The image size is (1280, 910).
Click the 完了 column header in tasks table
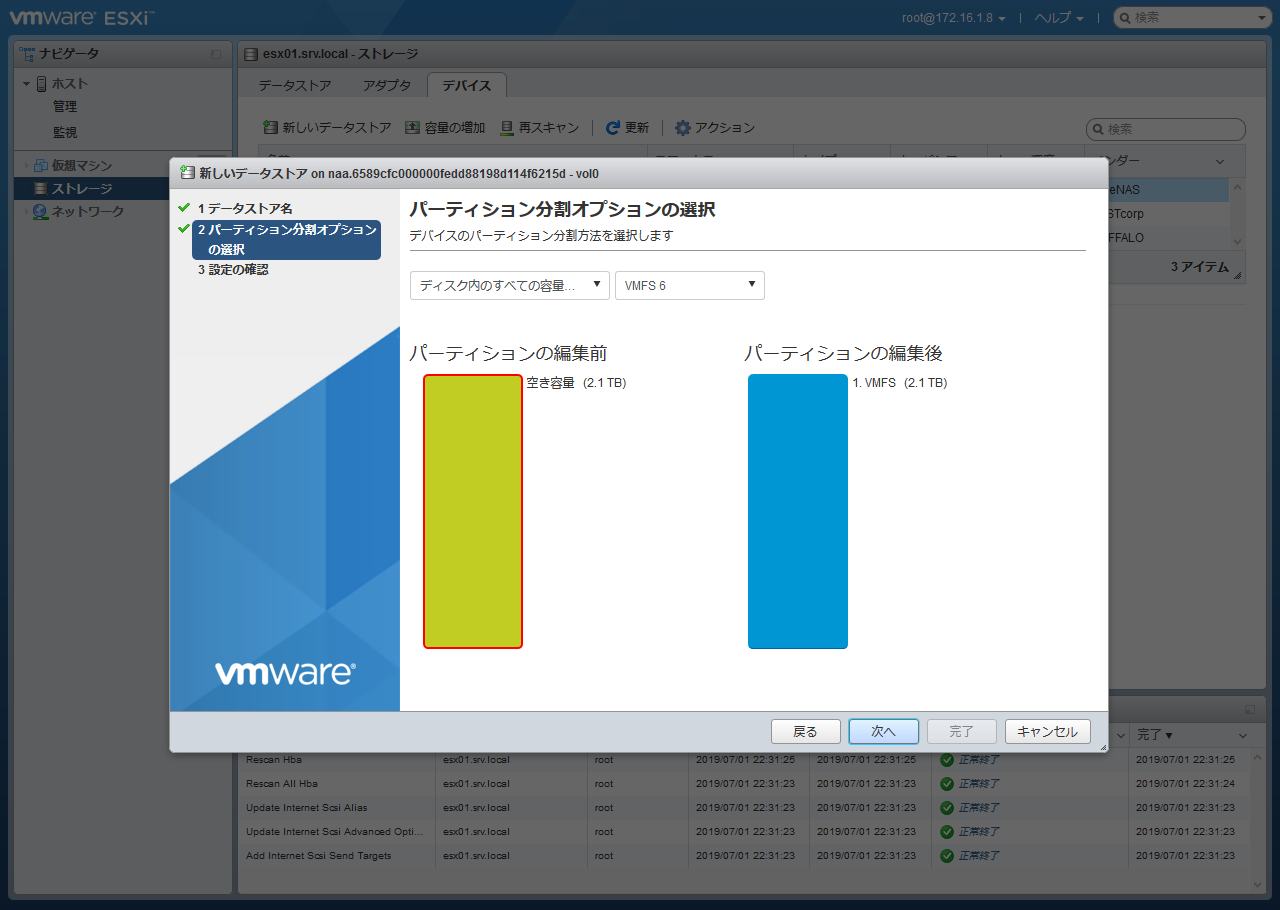1156,735
